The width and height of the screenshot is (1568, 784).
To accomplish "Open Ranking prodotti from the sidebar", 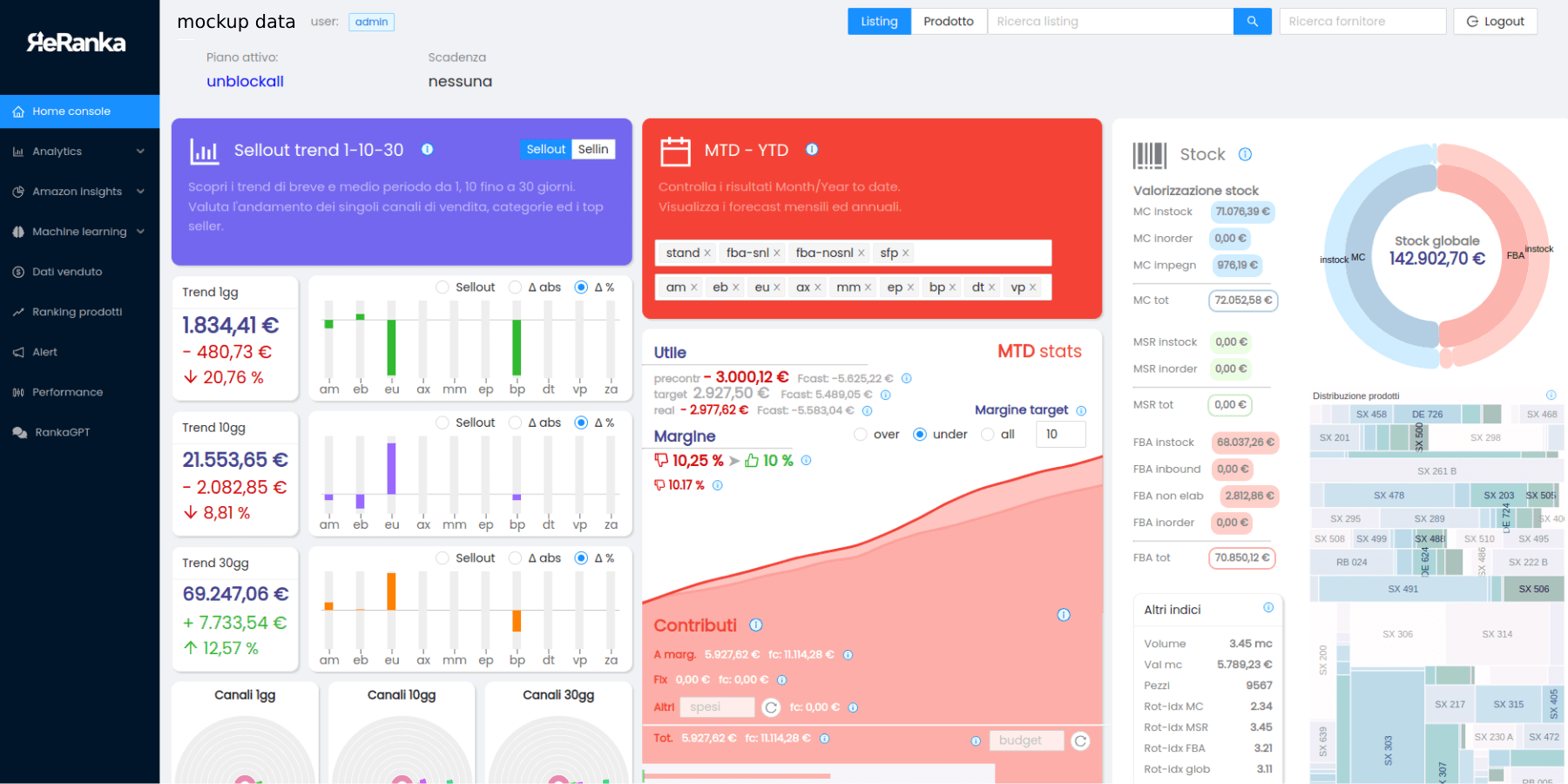I will 77,312.
